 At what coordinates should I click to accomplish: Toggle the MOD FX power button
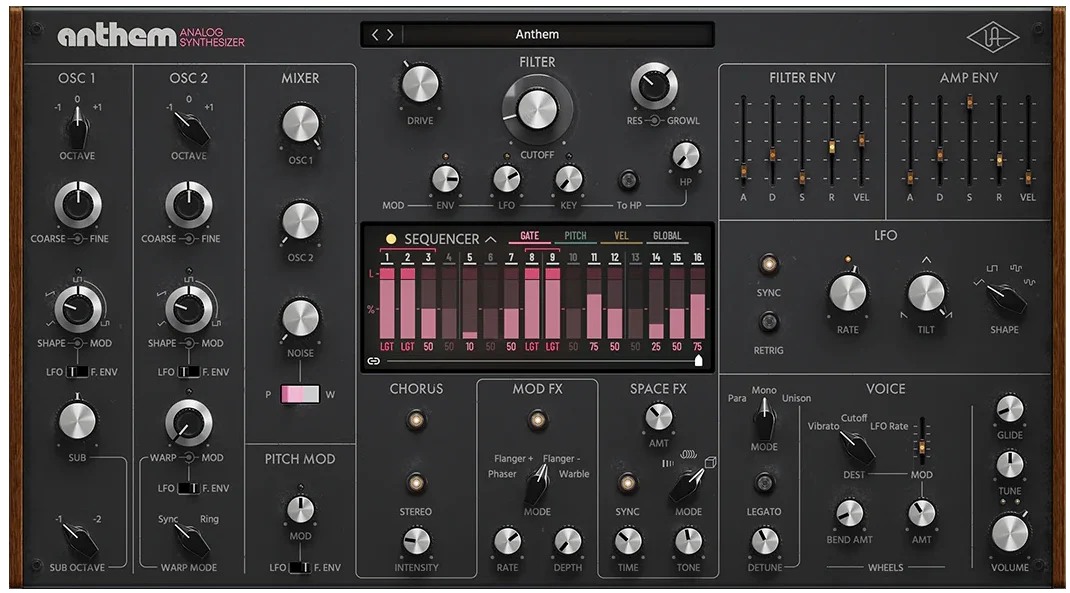pyautogui.click(x=537, y=420)
